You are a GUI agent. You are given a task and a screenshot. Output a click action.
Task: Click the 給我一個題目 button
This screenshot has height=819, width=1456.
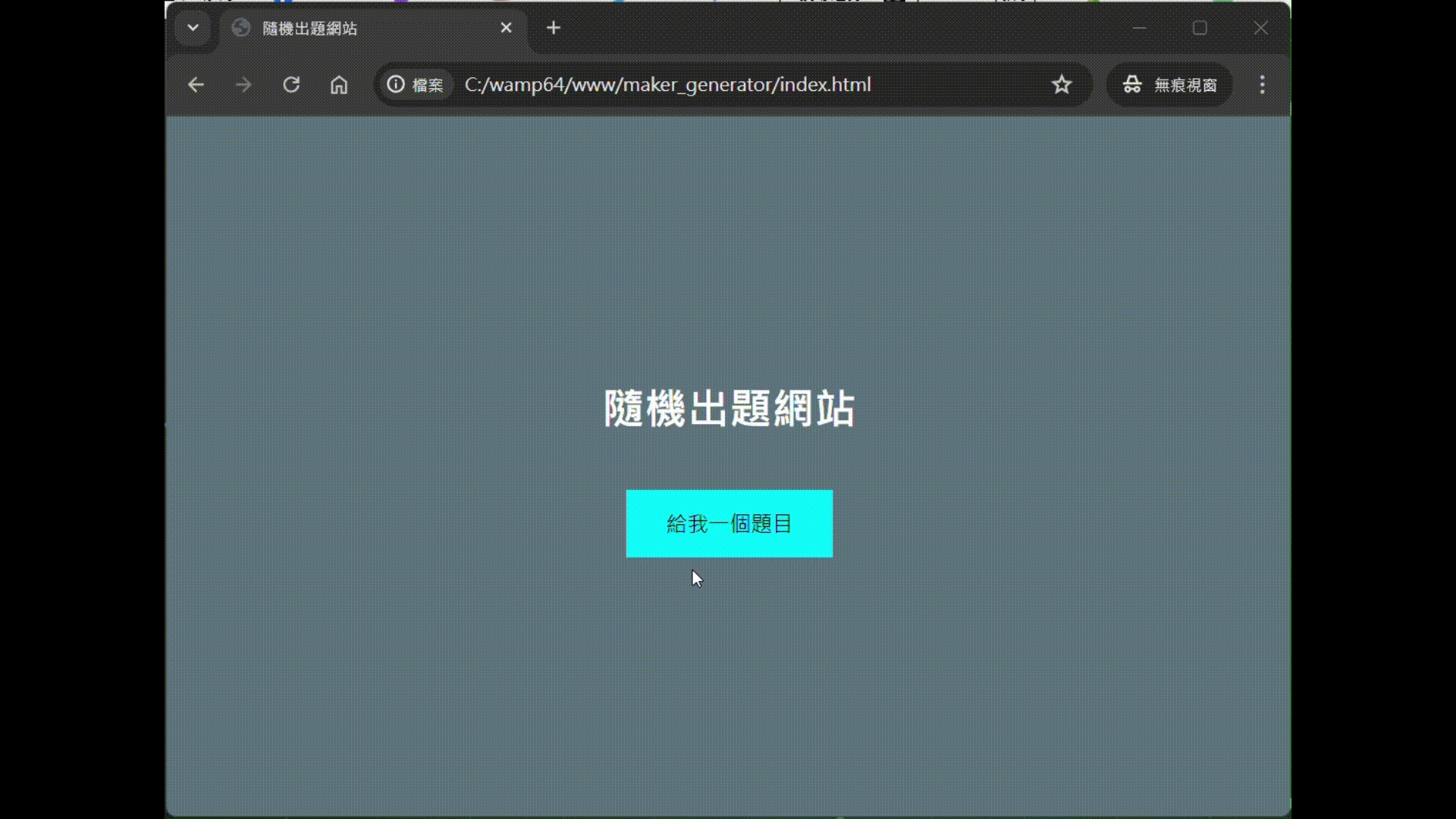click(x=729, y=523)
